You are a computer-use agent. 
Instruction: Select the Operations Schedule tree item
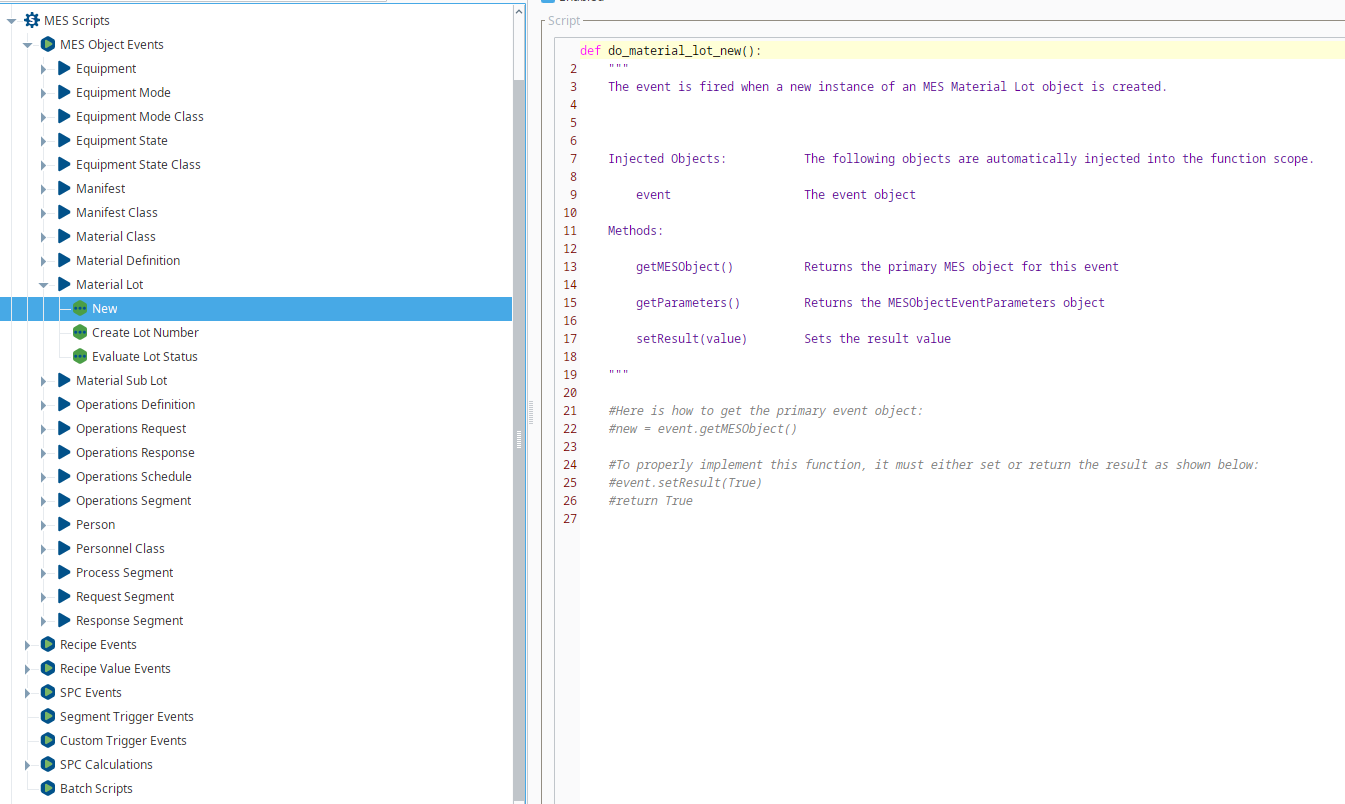133,476
